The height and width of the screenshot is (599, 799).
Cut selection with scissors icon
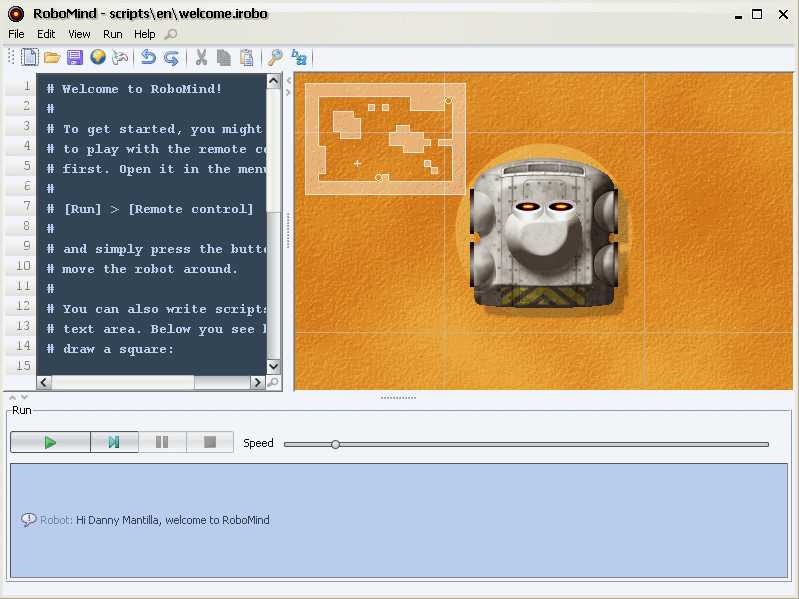(201, 58)
